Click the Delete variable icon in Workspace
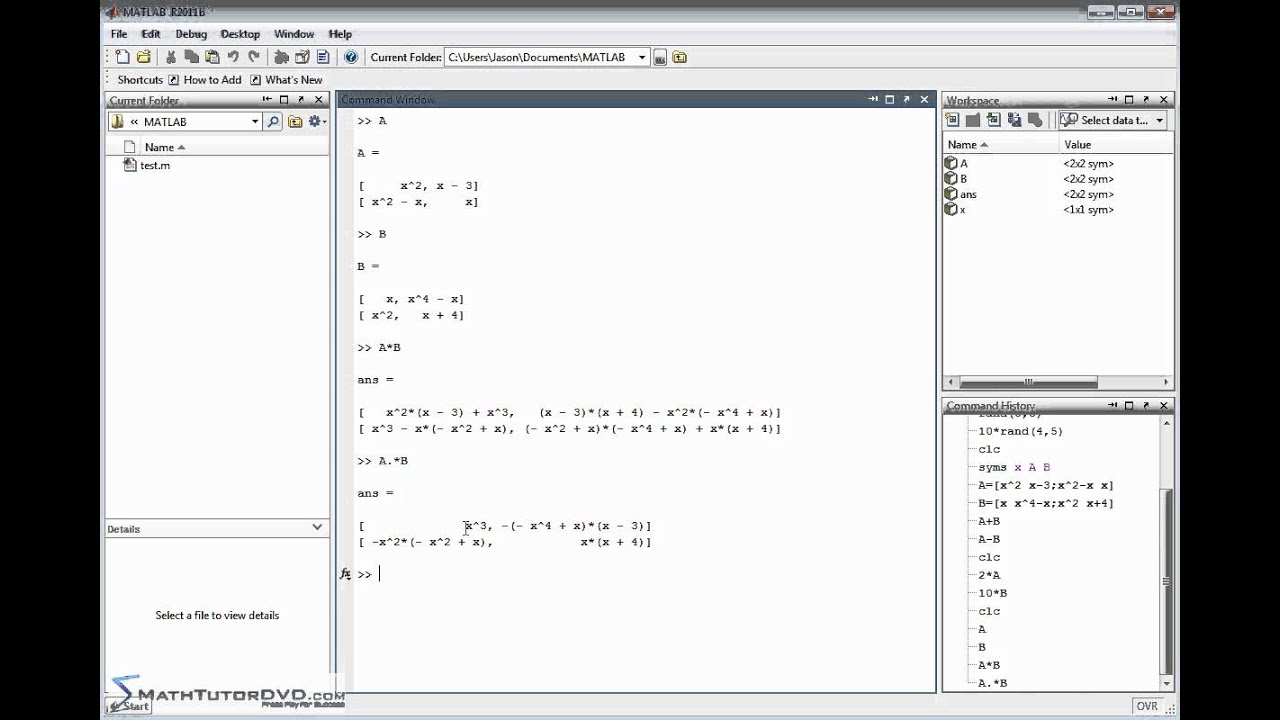Screen dimensions: 1280x720 [1035, 120]
